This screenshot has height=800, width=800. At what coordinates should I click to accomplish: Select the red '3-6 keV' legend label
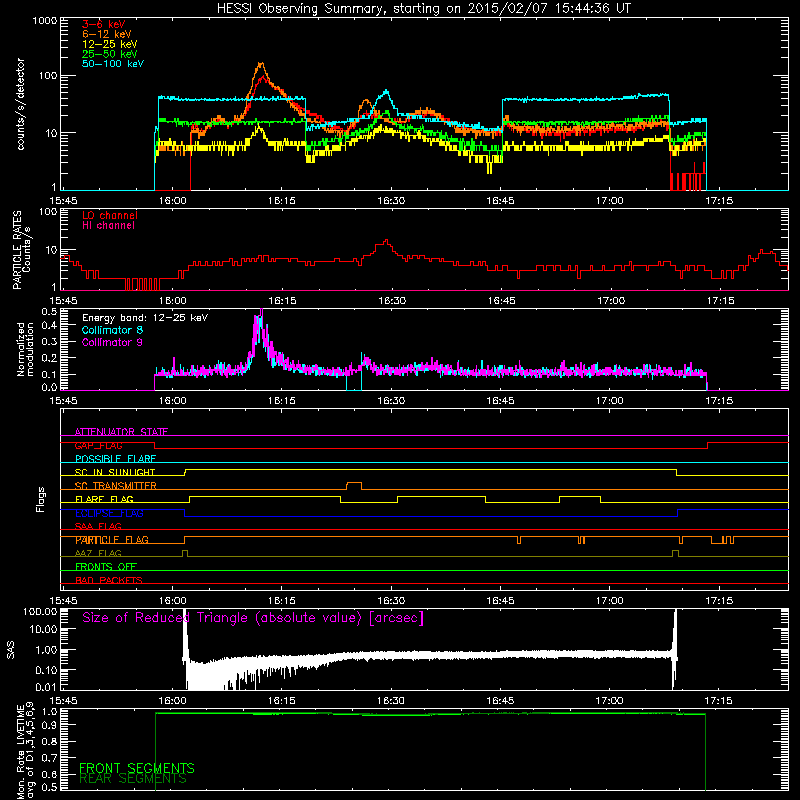[x=104, y=24]
